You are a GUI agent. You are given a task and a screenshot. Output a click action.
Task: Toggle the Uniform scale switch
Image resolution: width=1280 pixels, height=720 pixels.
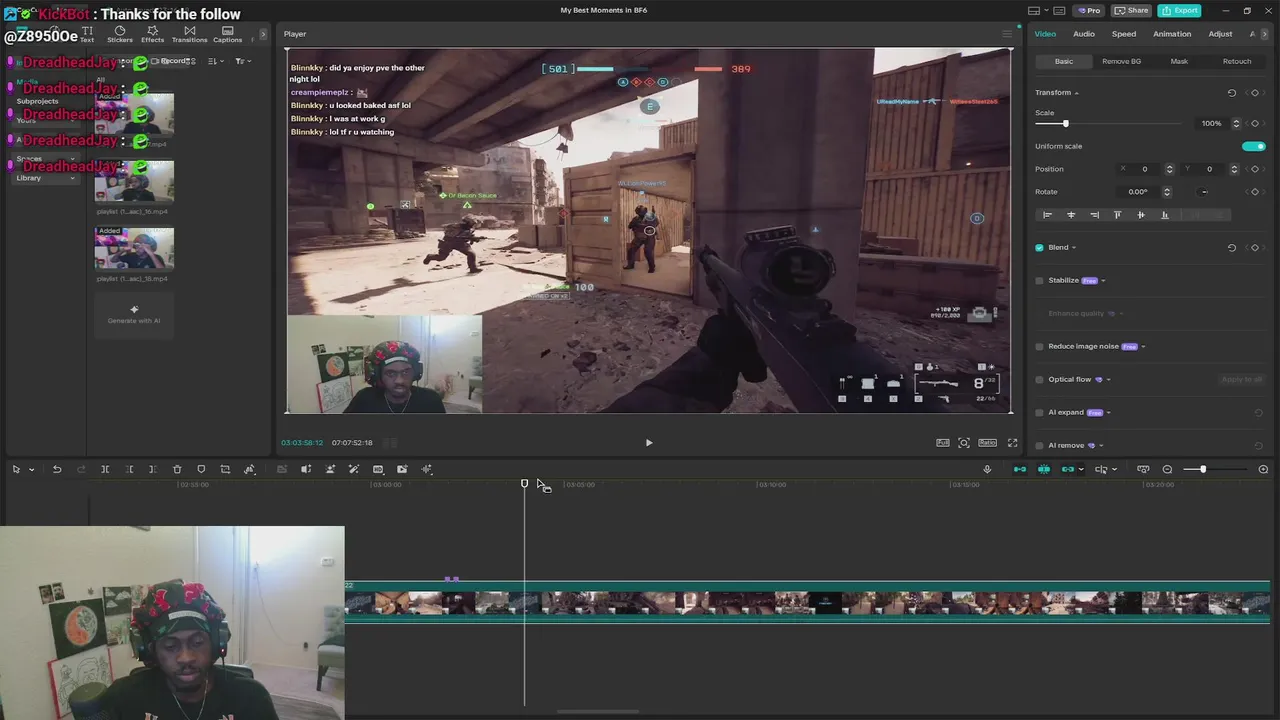(1254, 146)
